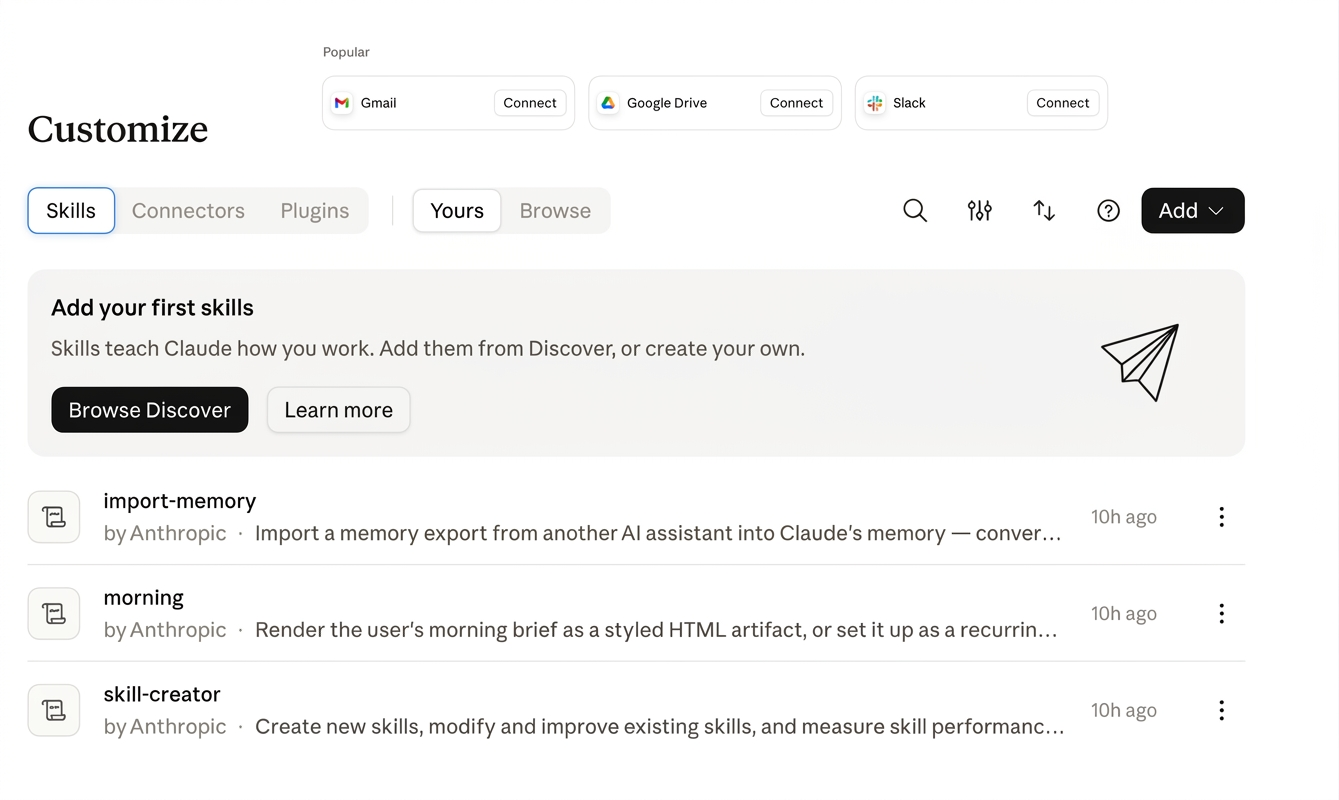Viewport: 1339px width, 800px height.
Task: Connect the Slack connector
Action: point(1063,103)
